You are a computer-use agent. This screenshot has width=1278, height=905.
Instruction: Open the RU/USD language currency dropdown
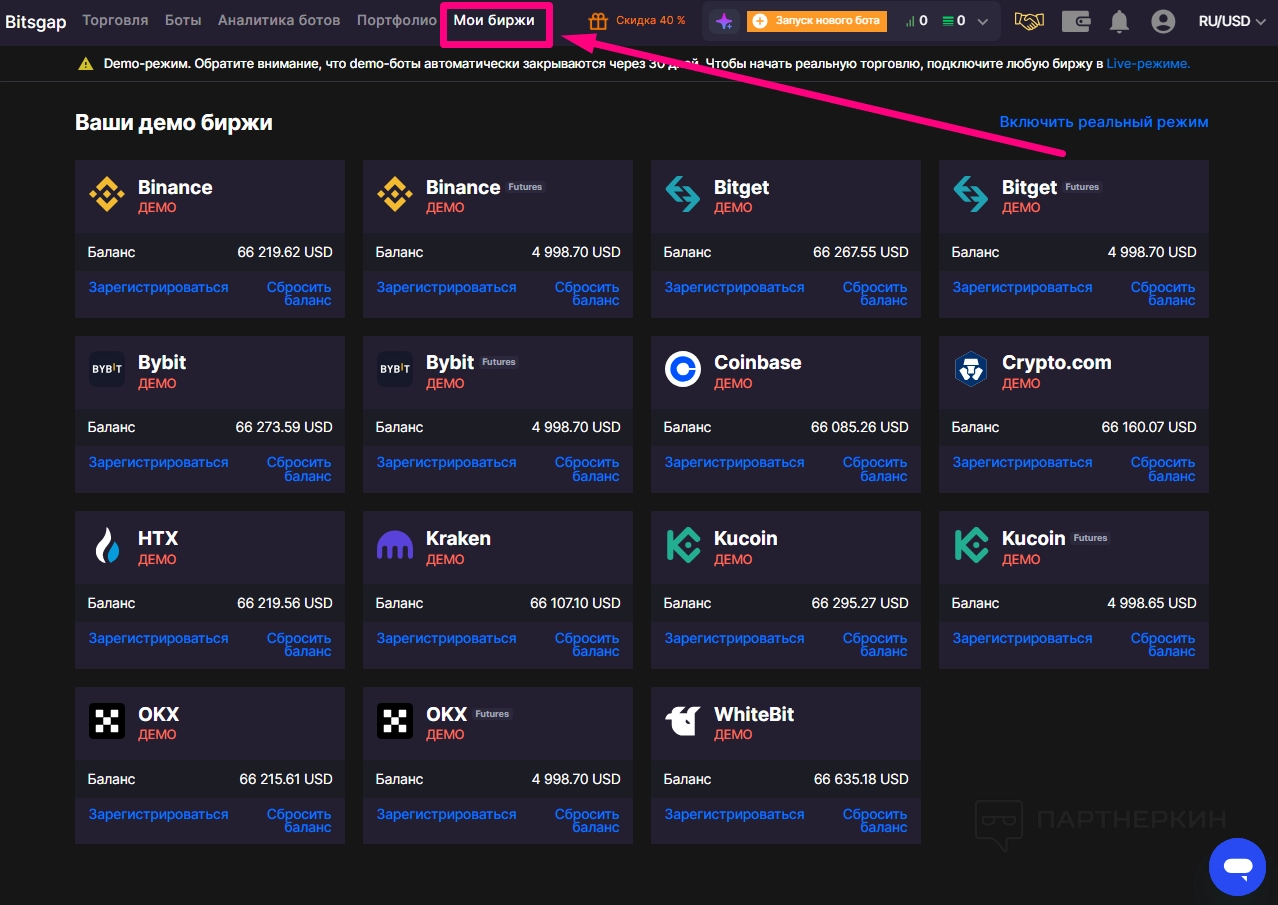pyautogui.click(x=1231, y=21)
